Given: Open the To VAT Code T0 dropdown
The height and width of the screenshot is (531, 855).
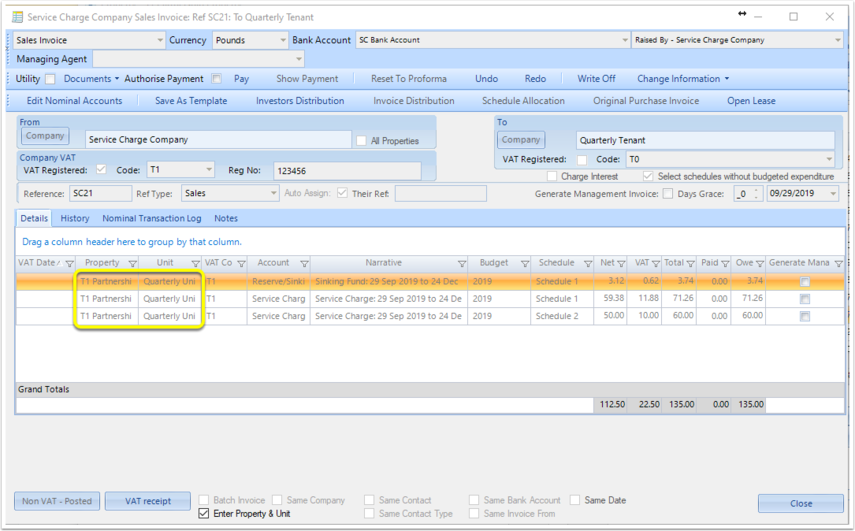Looking at the screenshot, I should click(829, 159).
